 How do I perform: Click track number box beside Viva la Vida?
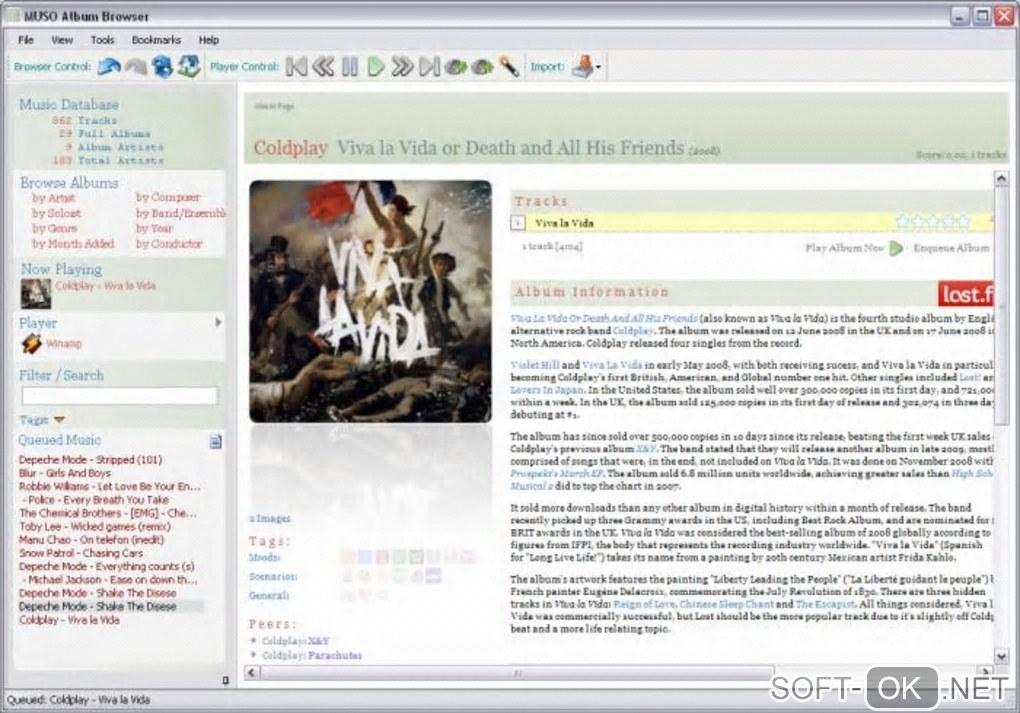(x=518, y=223)
